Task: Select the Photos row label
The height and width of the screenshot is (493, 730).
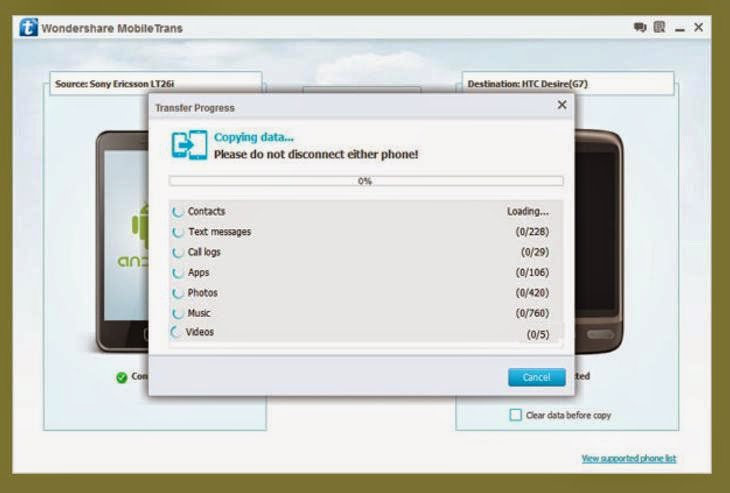Action: 203,293
